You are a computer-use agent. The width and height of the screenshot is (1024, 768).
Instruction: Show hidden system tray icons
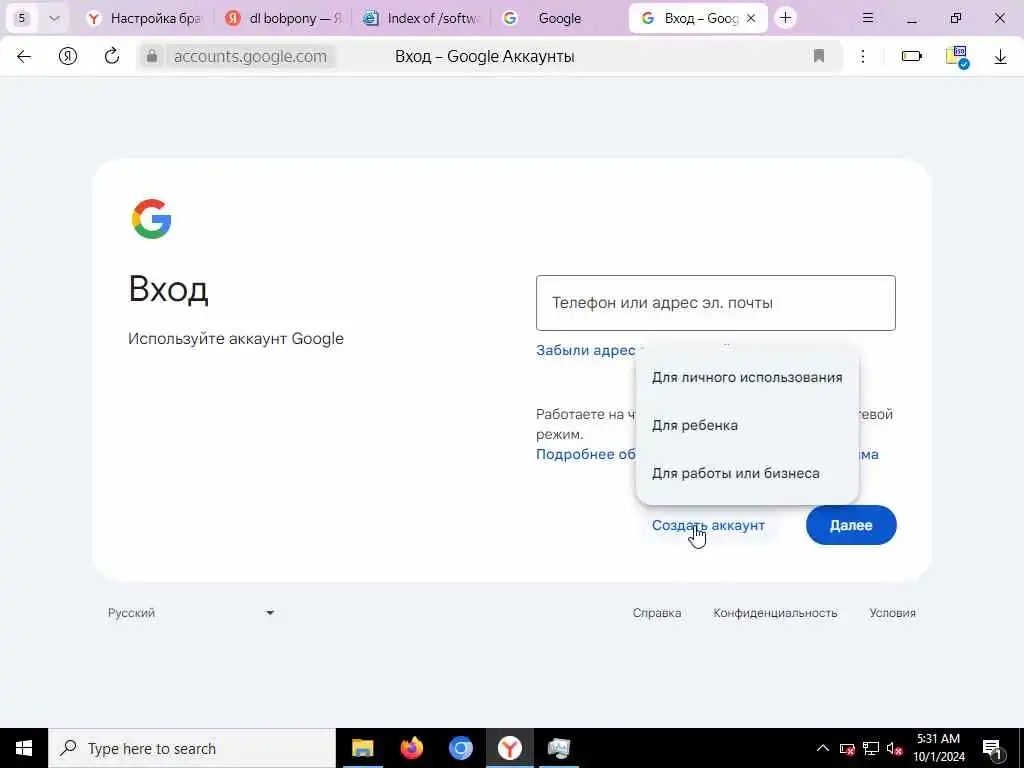tap(823, 748)
